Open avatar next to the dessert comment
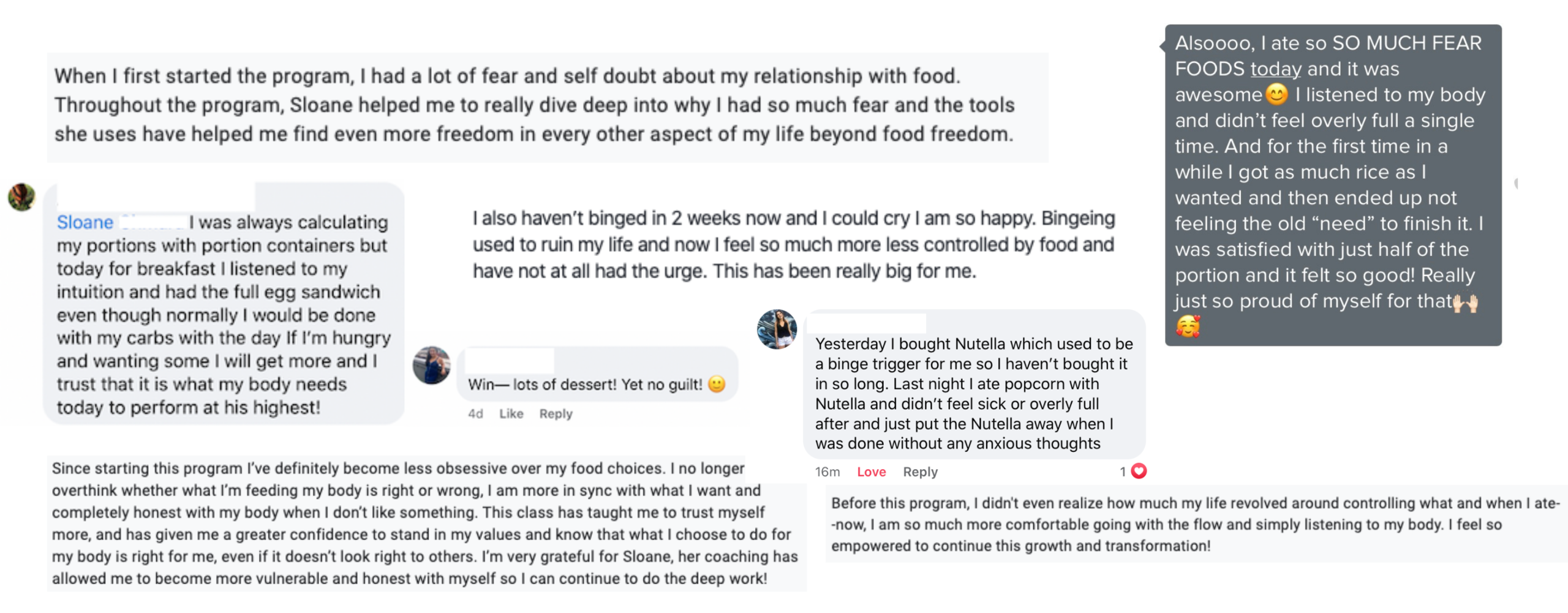Screen dimensions: 1568x613 click(x=432, y=365)
